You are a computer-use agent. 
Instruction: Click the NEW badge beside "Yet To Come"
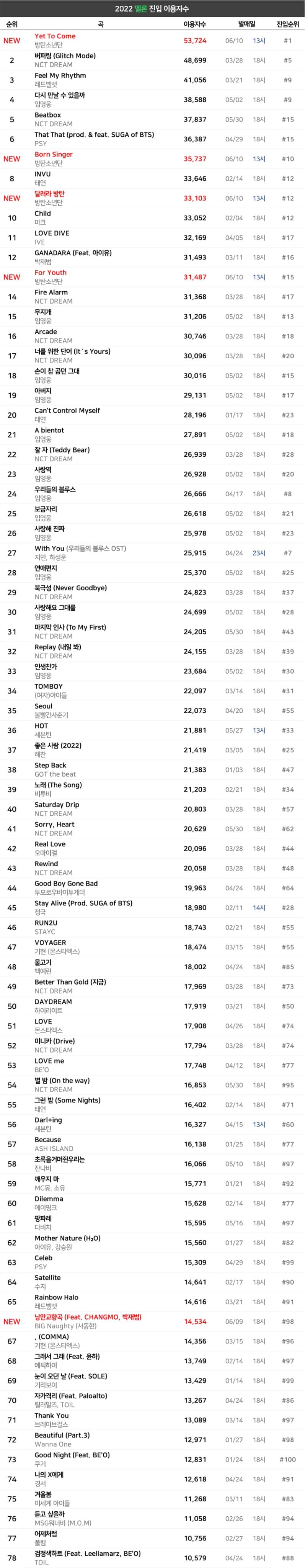11,41
